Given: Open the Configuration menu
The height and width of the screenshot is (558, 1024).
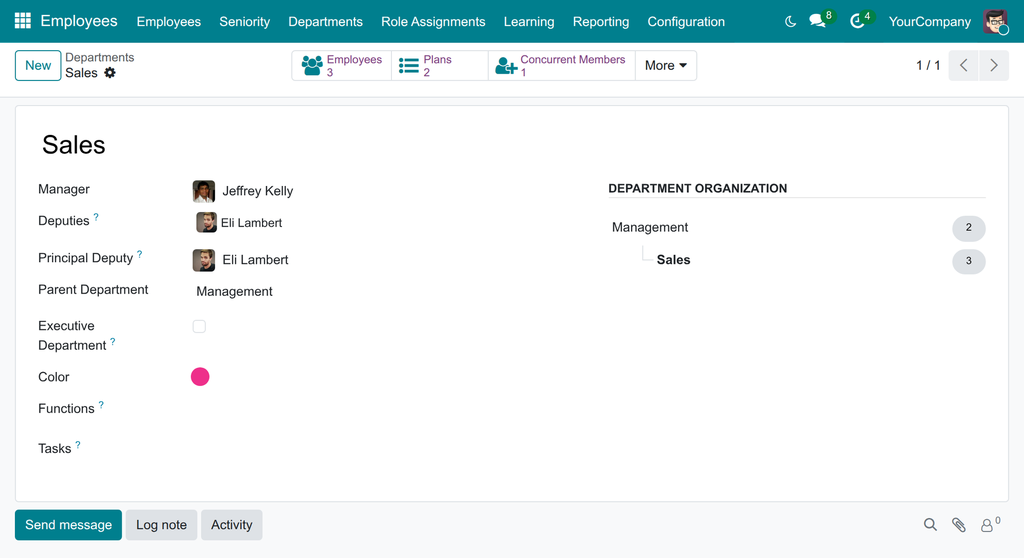Looking at the screenshot, I should click(x=686, y=22).
